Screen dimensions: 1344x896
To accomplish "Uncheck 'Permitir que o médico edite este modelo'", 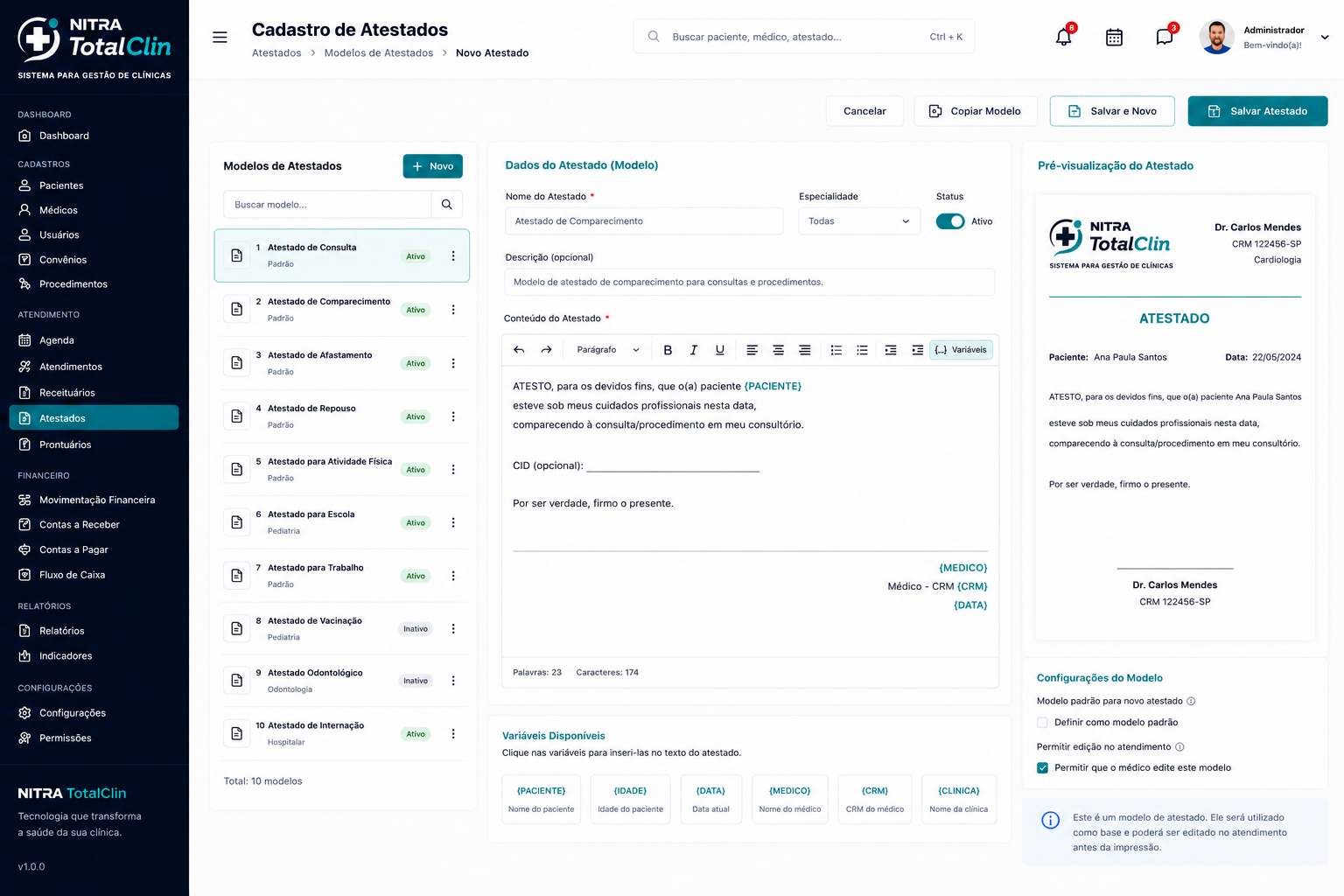I will click(1042, 768).
